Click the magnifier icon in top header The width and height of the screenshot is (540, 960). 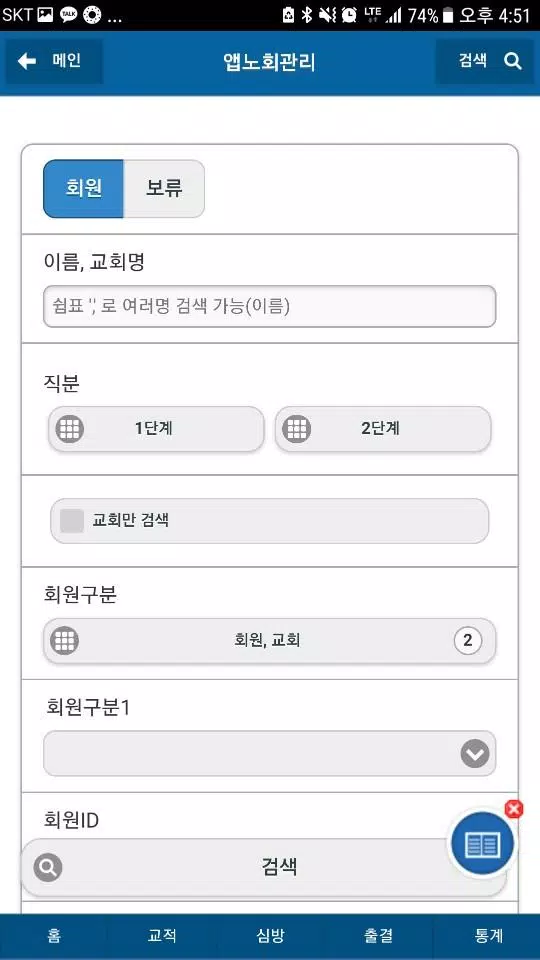[512, 61]
